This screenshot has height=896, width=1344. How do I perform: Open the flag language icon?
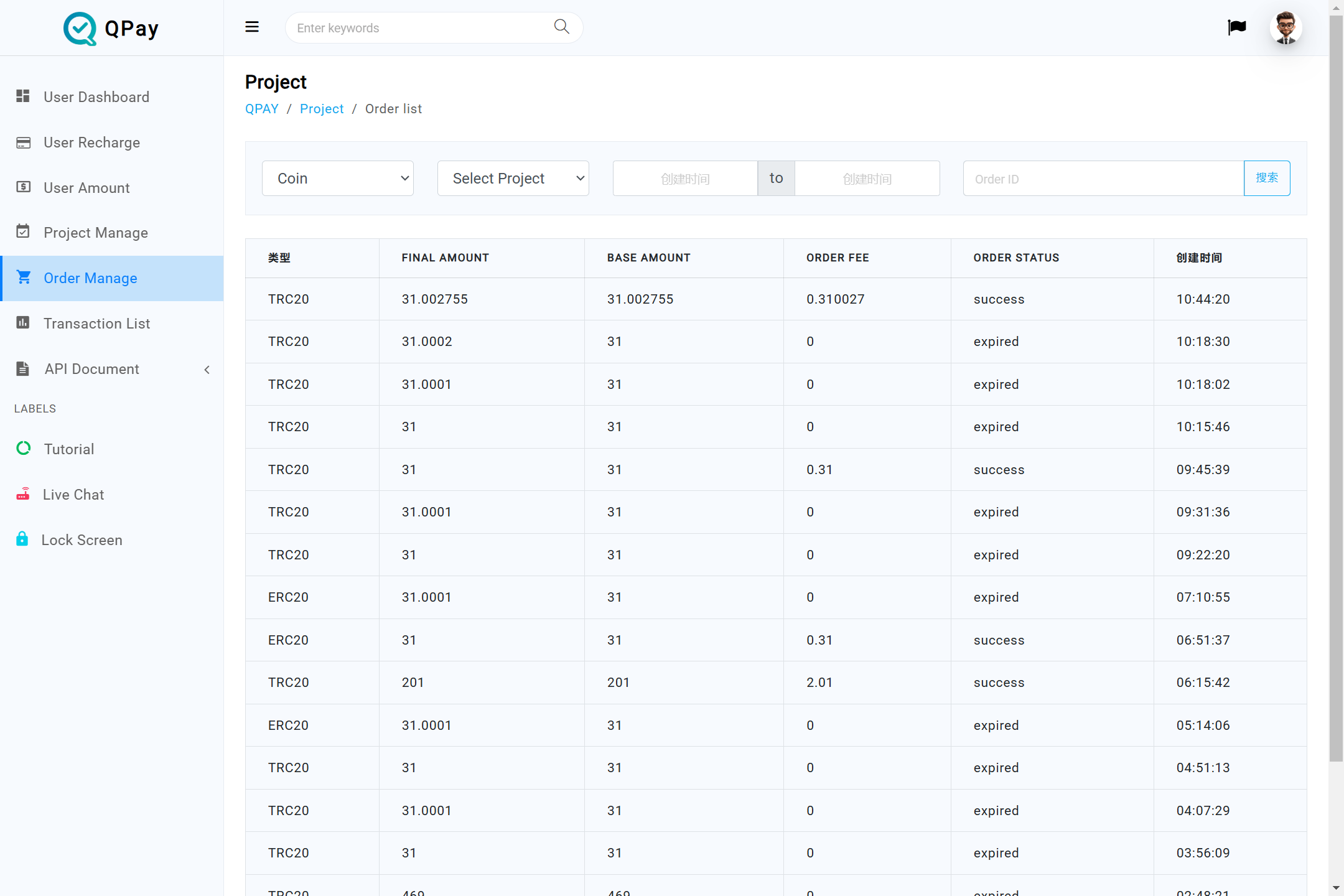pos(1236,27)
